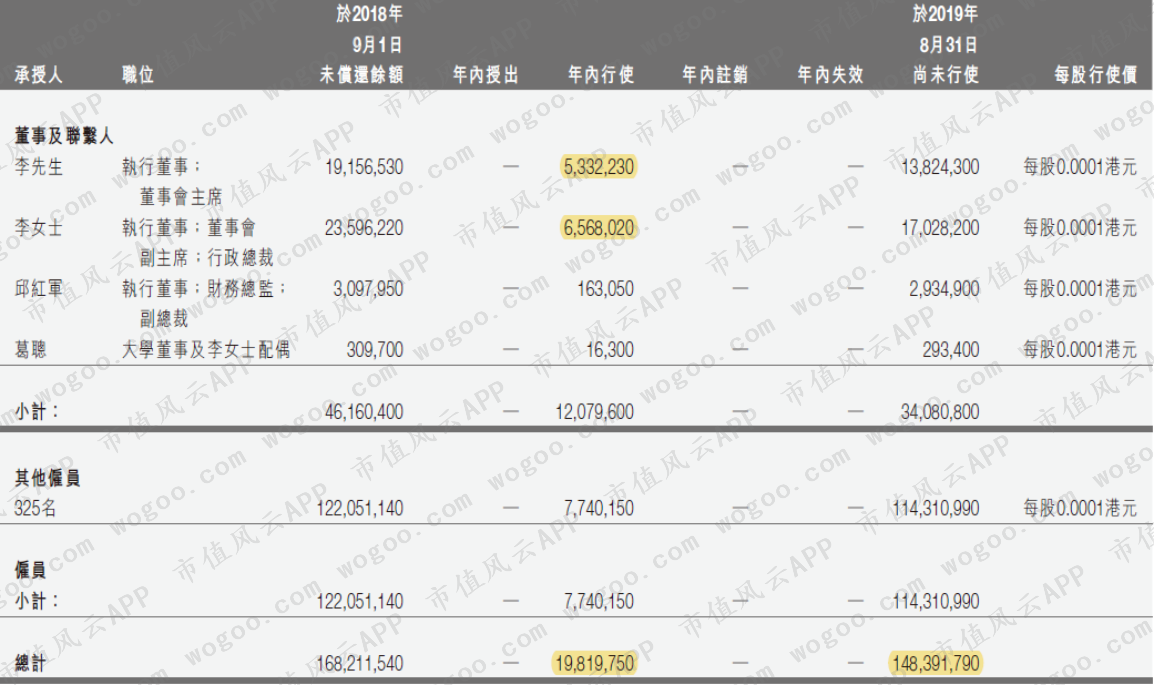Select the name 李先生
The image size is (1154, 685).
click(38, 167)
